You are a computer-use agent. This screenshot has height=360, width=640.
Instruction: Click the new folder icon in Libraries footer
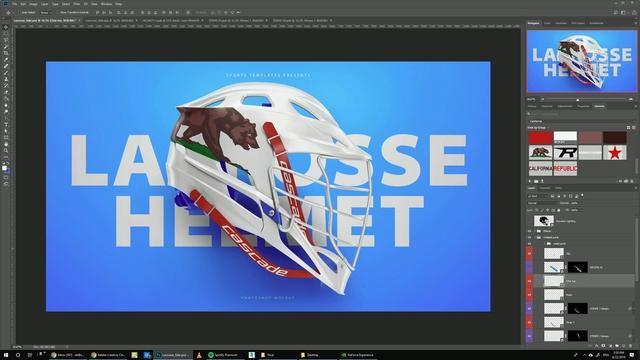point(536,181)
